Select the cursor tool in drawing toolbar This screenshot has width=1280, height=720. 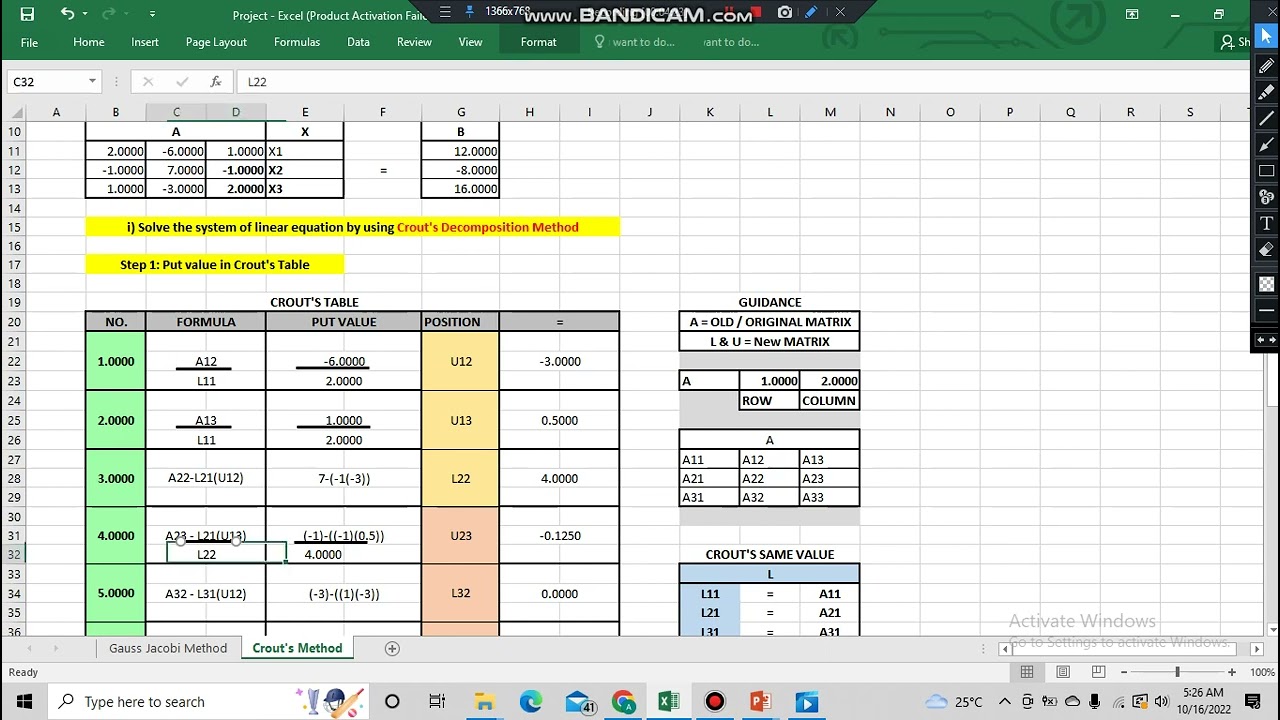[1266, 38]
